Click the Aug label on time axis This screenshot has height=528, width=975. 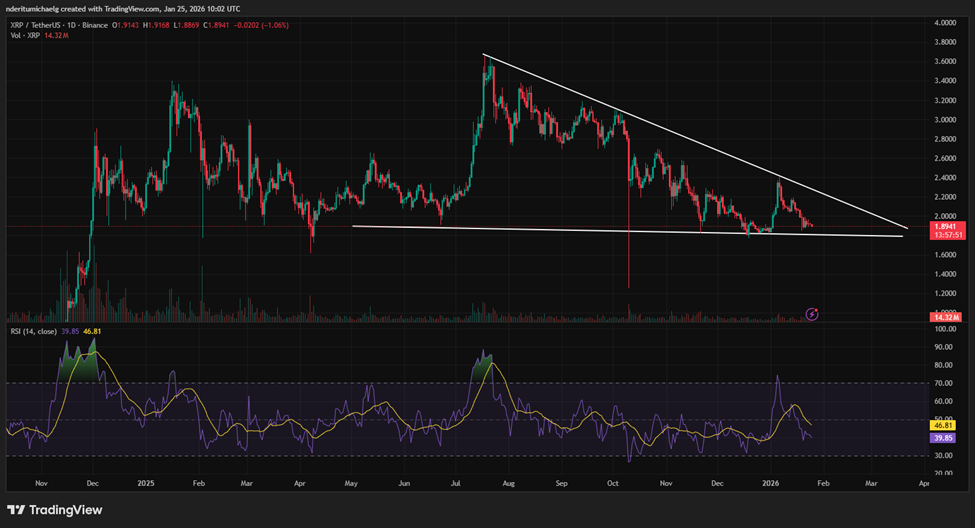tap(509, 483)
